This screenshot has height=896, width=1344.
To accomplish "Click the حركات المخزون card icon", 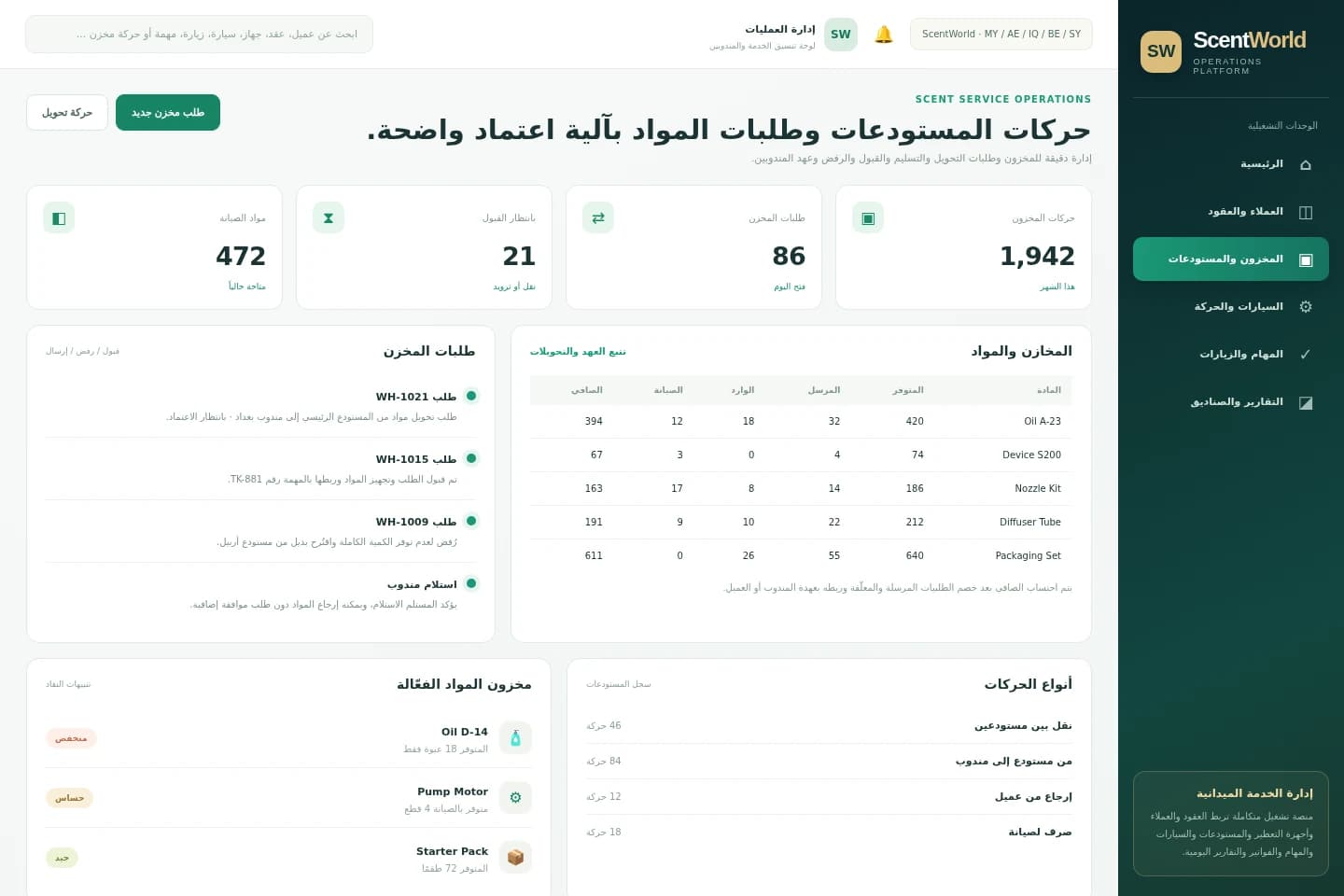I will [868, 217].
